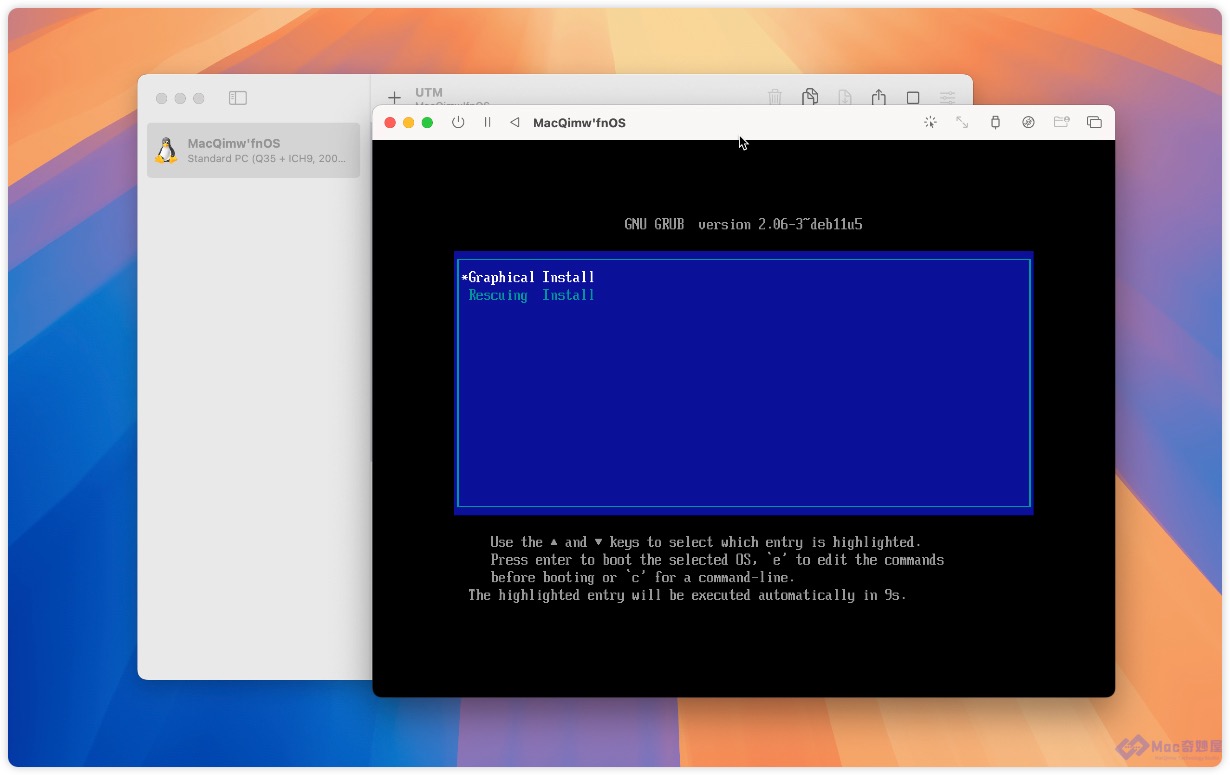The height and width of the screenshot is (775, 1230).
Task: Open the USB devices menu
Action: pyautogui.click(x=995, y=123)
